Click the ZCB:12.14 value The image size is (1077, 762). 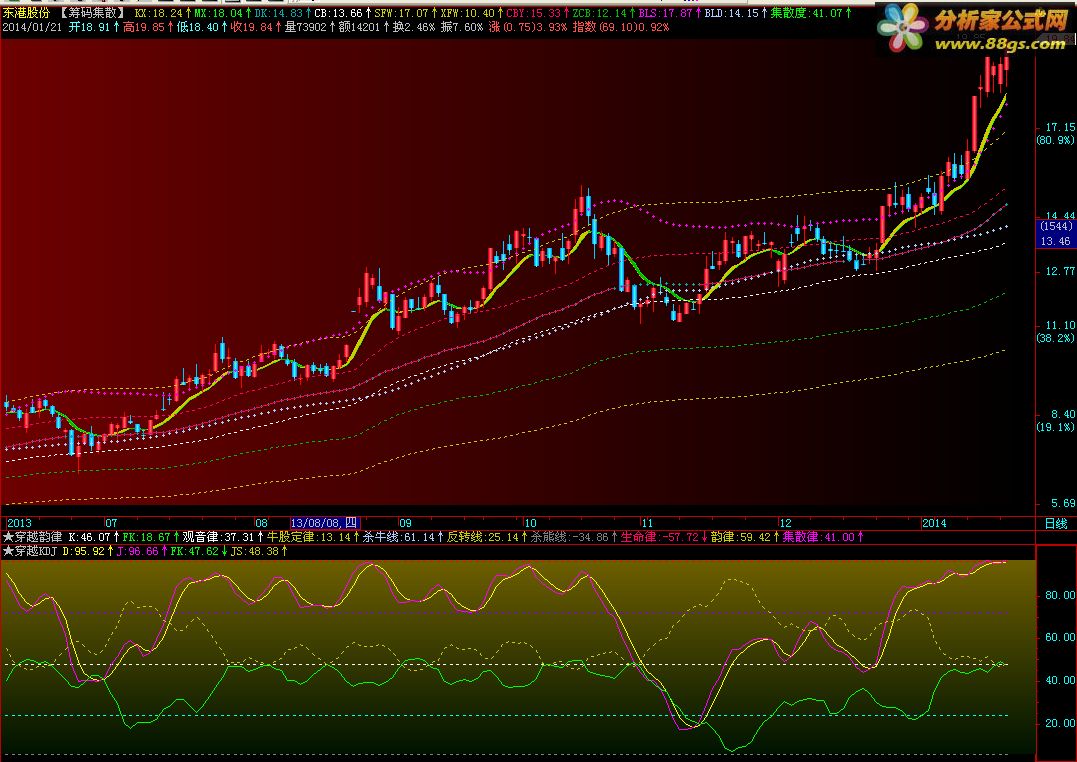point(602,13)
